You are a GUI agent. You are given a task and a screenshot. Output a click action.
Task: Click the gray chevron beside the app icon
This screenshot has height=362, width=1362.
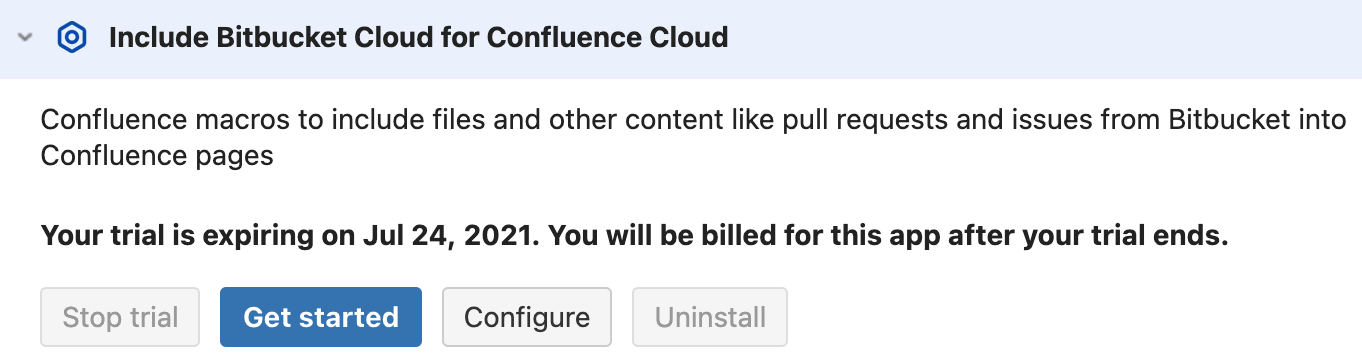click(x=26, y=38)
